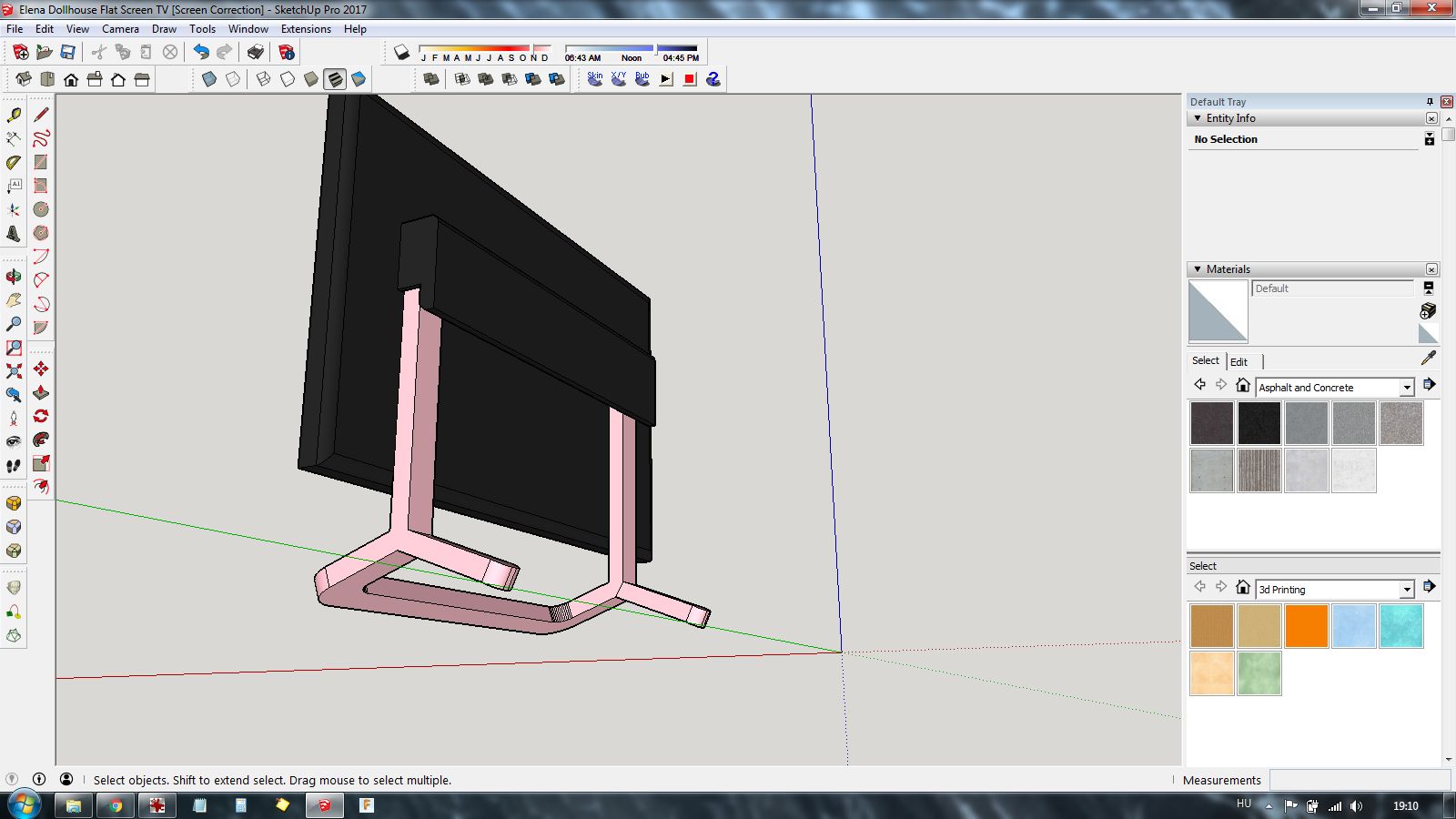1456x819 pixels.
Task: Click the Zoom Extents tool
Action: point(14,371)
